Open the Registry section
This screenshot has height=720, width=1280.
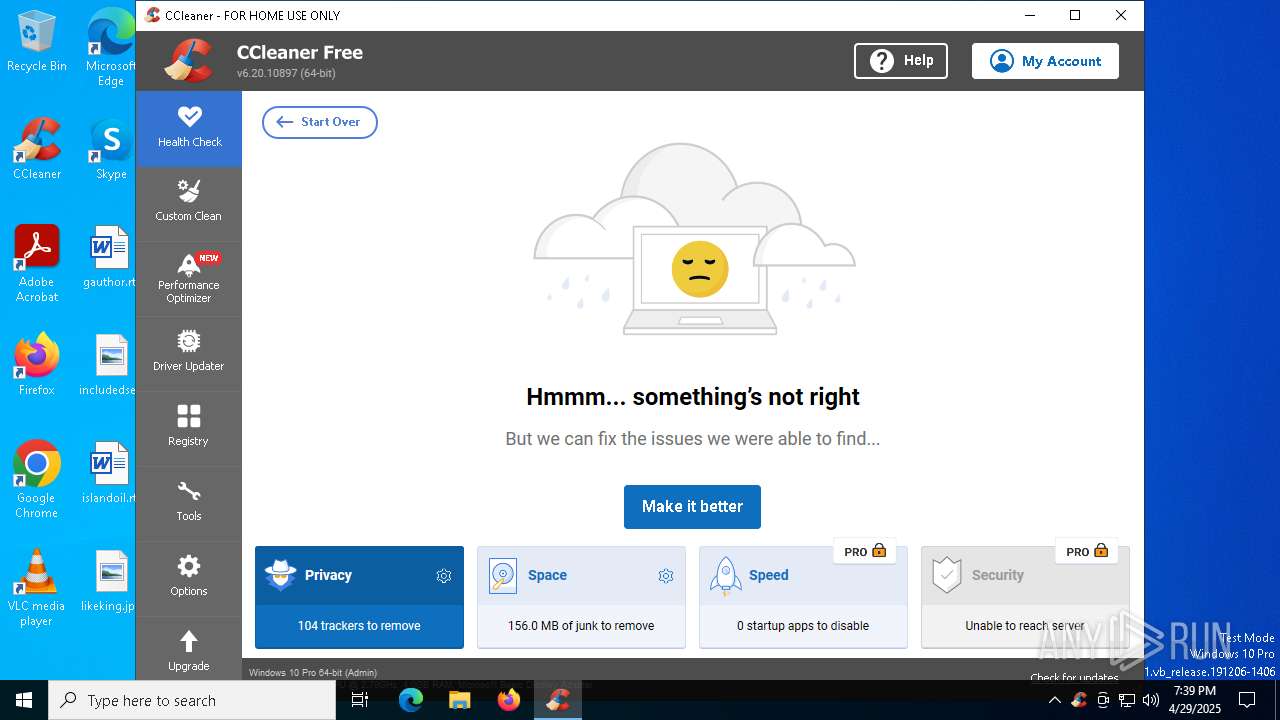[x=189, y=429]
